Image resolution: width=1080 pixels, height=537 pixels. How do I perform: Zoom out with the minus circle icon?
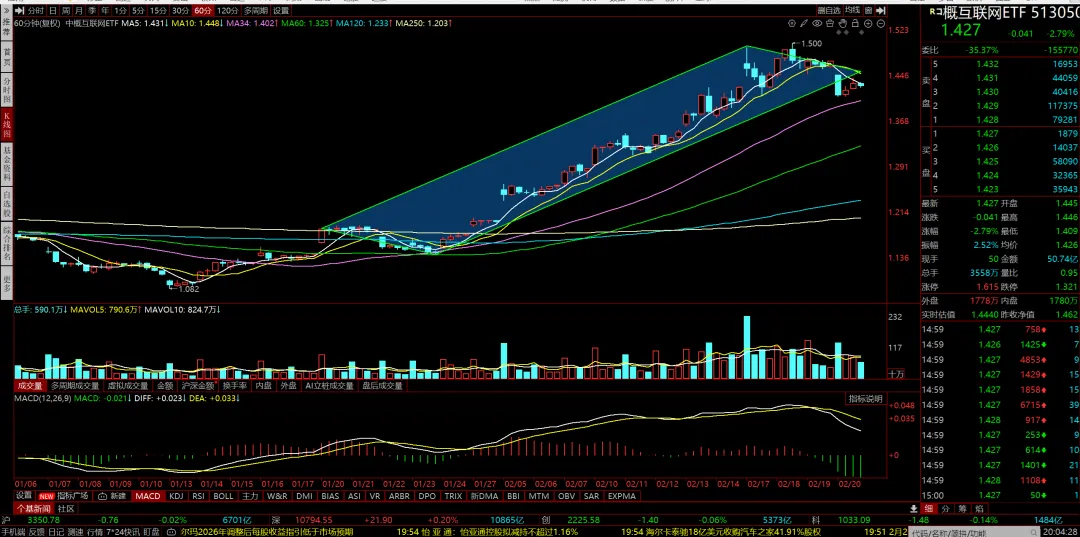[x=880, y=23]
